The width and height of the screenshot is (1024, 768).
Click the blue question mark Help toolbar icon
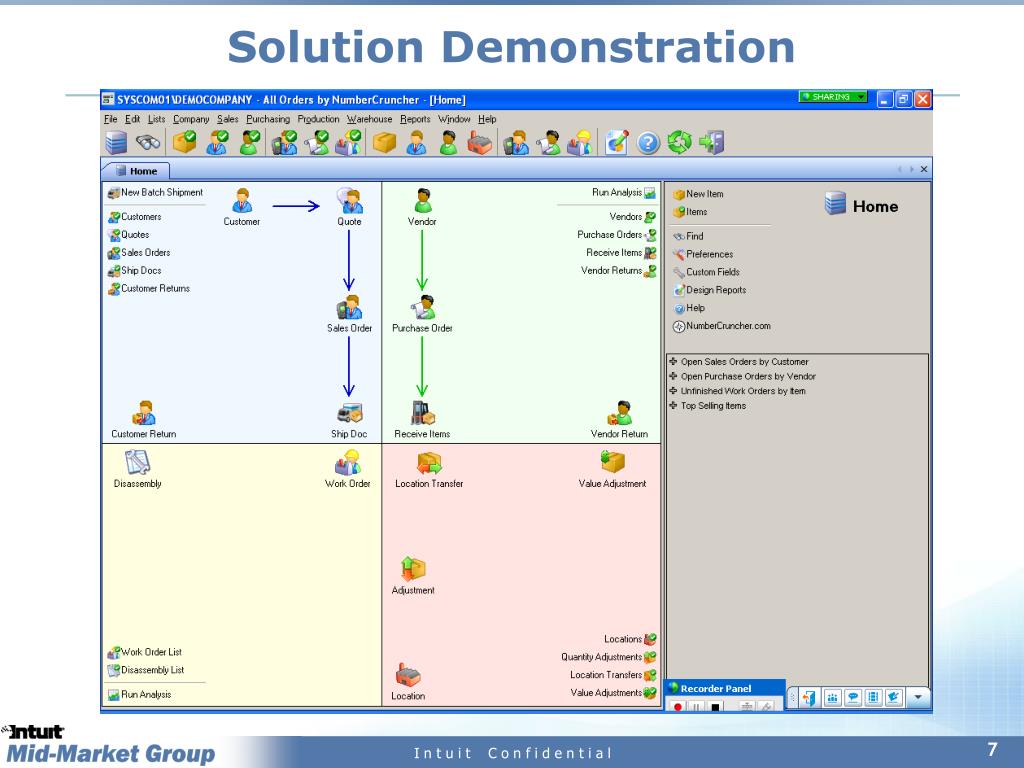tap(648, 142)
